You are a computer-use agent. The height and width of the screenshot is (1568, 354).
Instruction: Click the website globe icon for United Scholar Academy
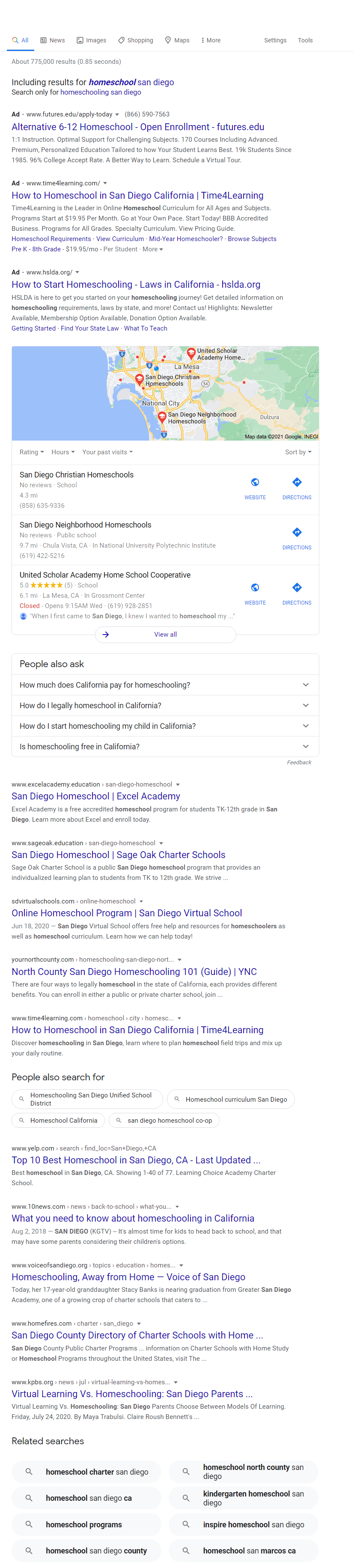pyautogui.click(x=255, y=587)
